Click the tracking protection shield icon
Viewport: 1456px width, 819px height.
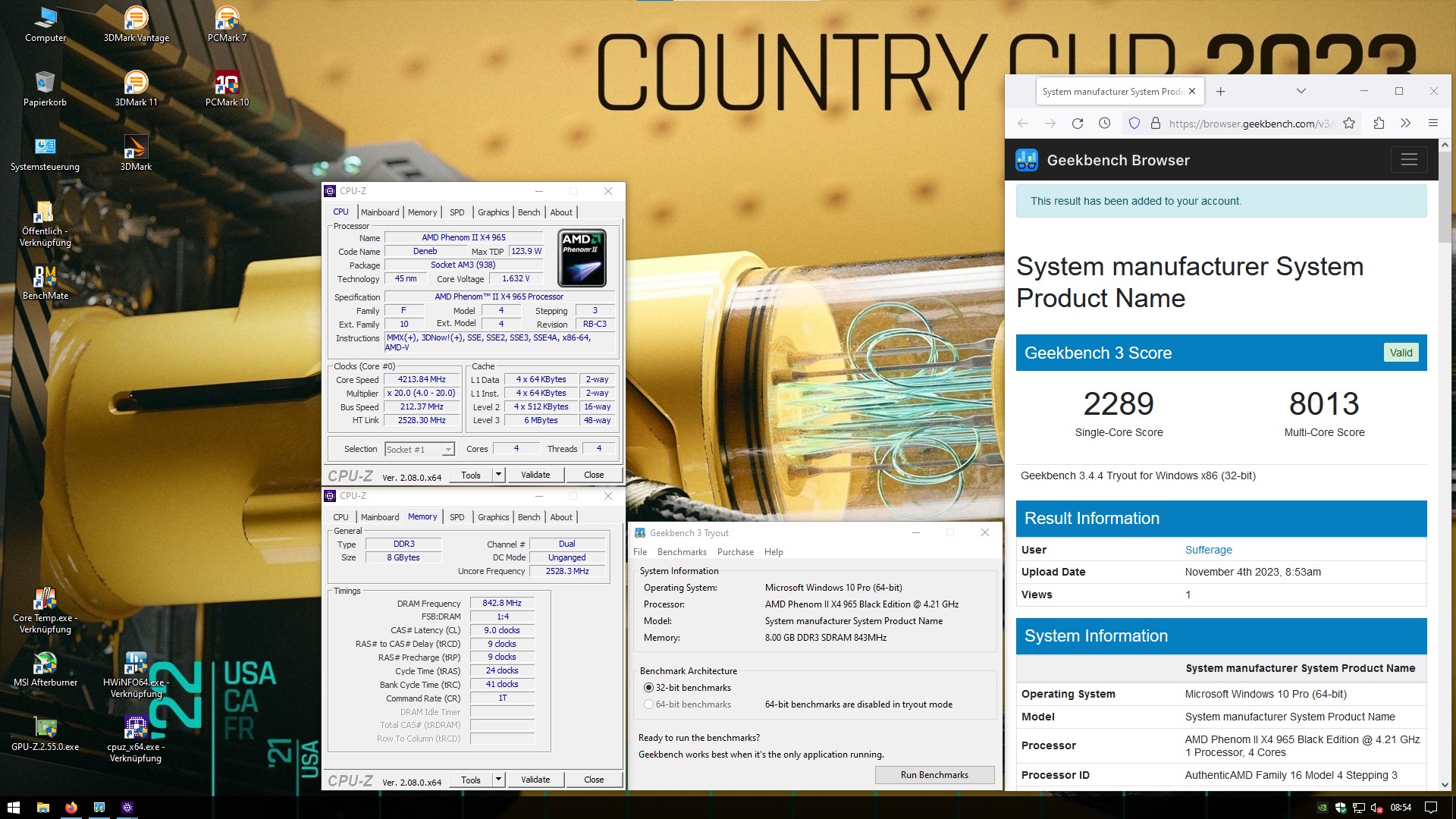tap(1134, 123)
